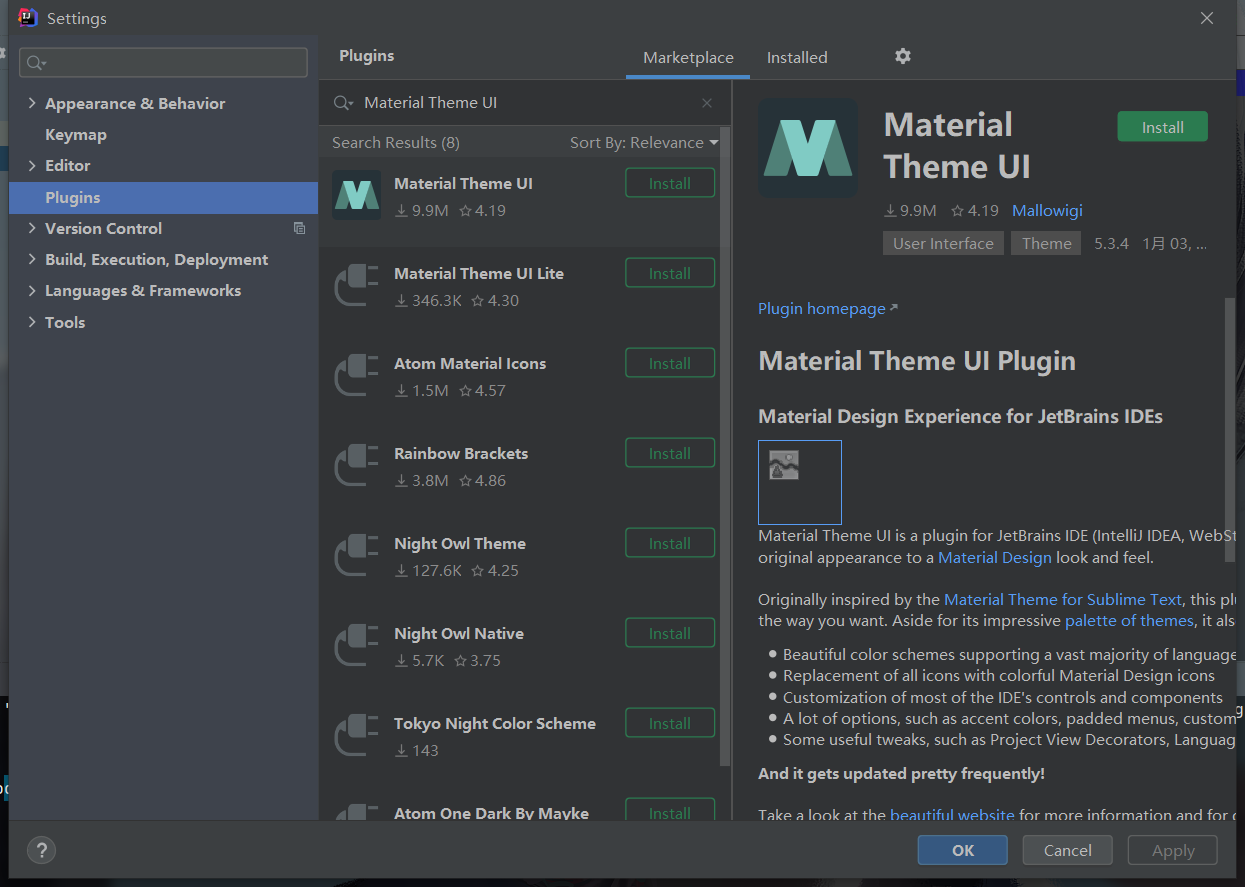1245x887 pixels.
Task: Click the Night Owl Native plug icon
Action: pos(356,645)
